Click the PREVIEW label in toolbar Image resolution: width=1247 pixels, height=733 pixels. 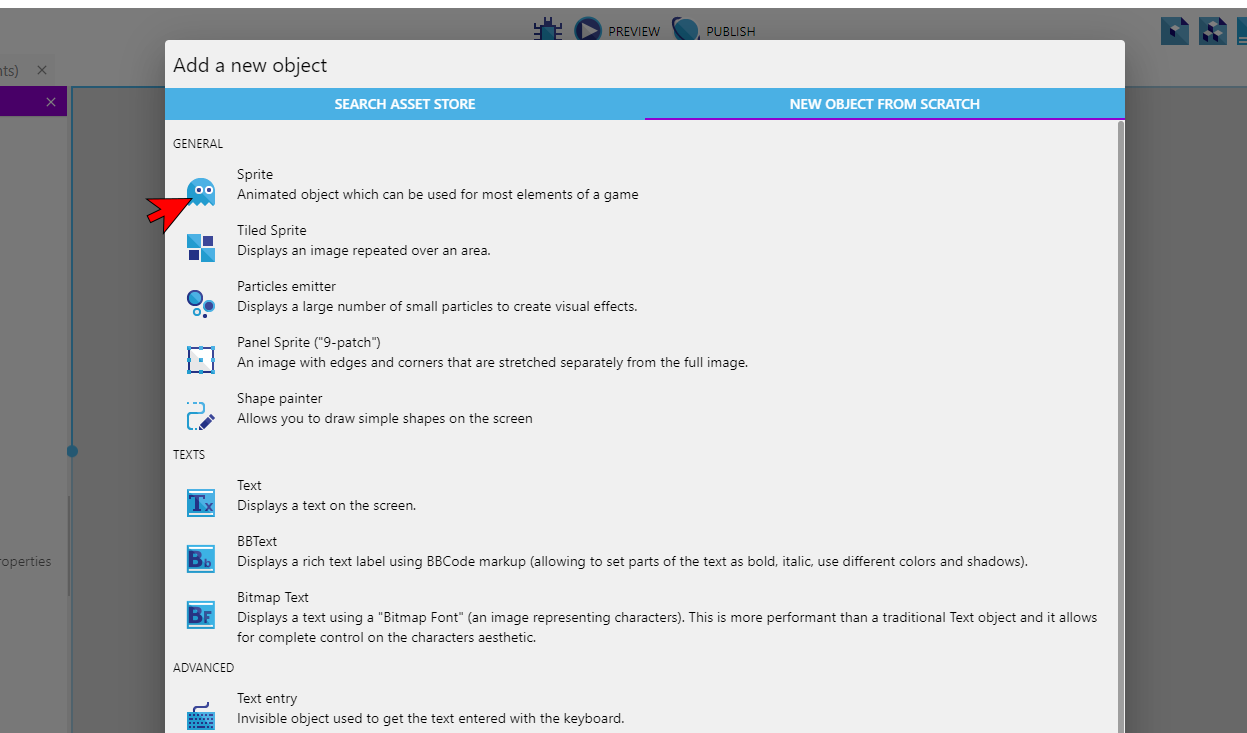pos(634,32)
